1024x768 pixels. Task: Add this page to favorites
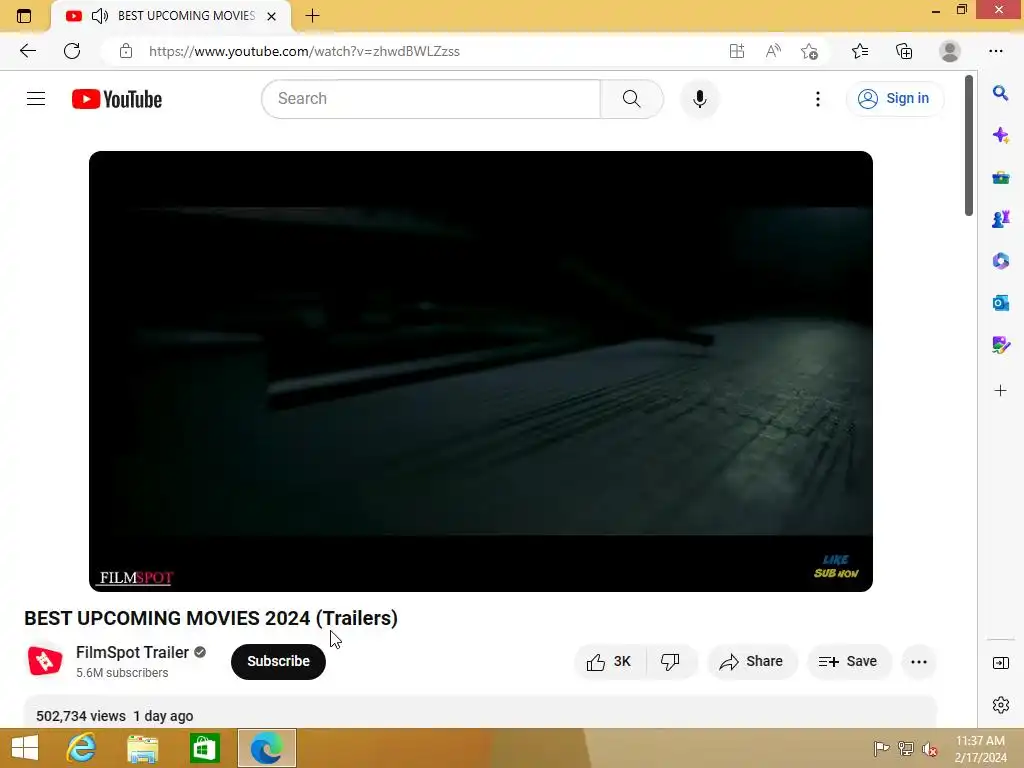[810, 51]
